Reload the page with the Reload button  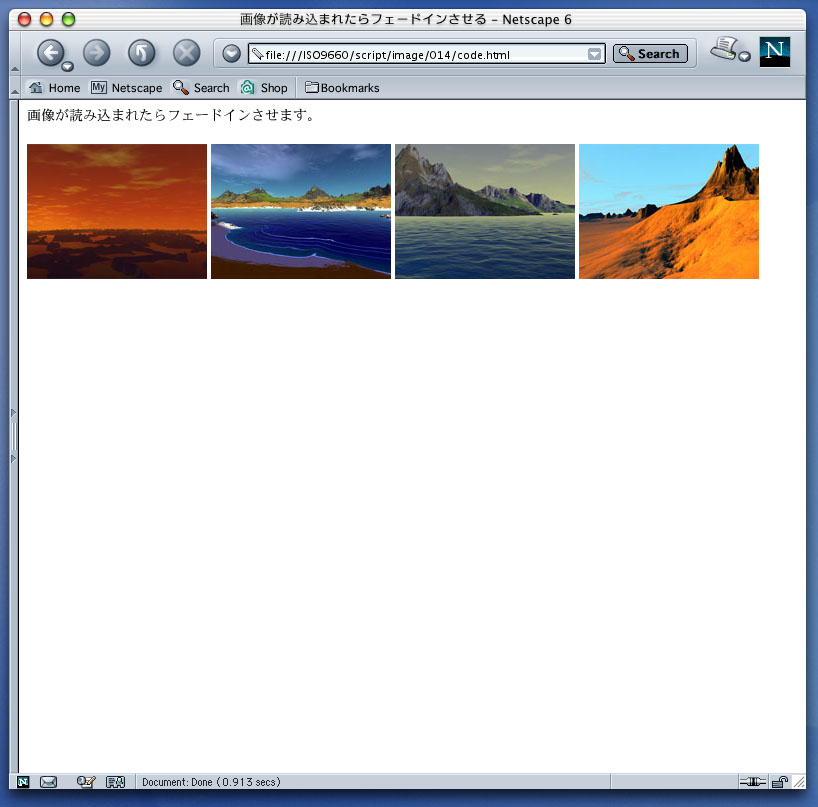coord(141,53)
